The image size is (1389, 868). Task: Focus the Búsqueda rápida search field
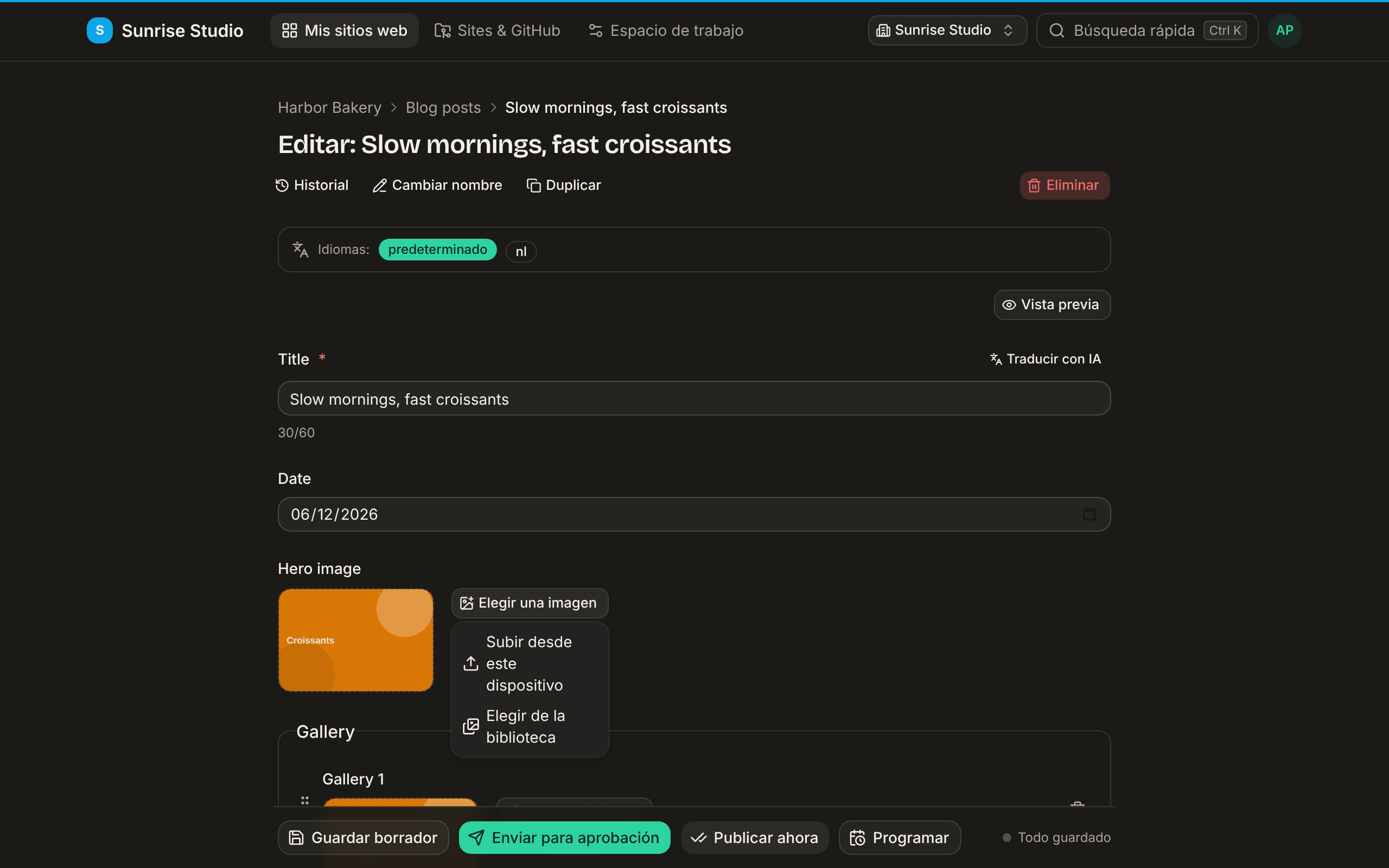pos(1147,30)
